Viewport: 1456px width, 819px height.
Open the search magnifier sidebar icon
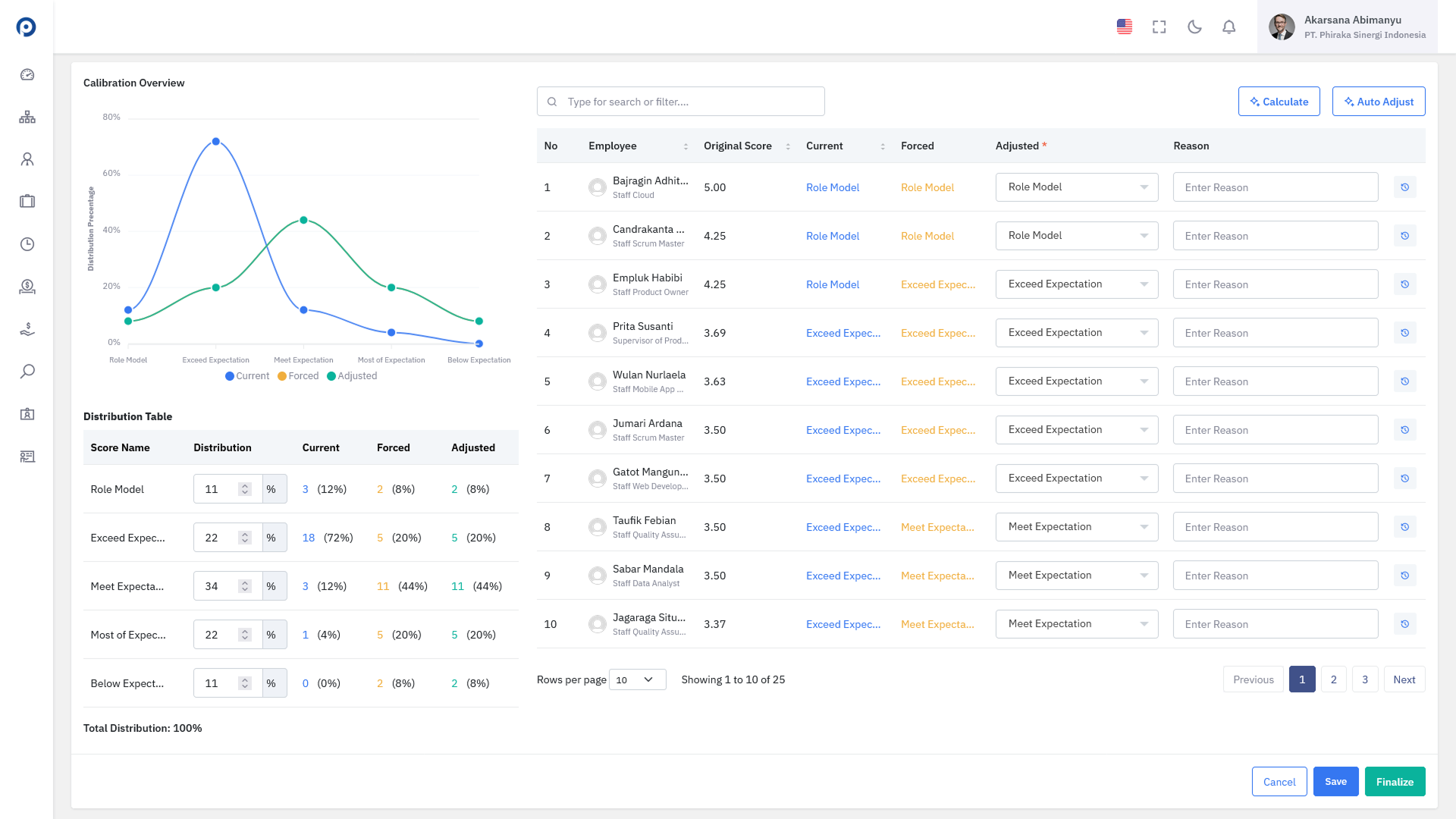27,372
